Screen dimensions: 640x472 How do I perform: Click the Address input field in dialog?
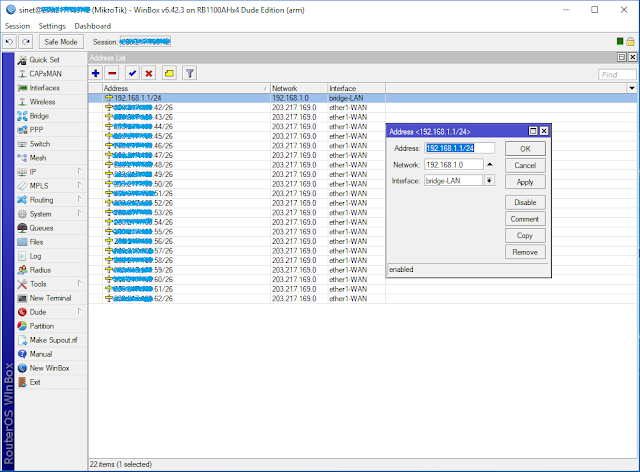coord(460,148)
